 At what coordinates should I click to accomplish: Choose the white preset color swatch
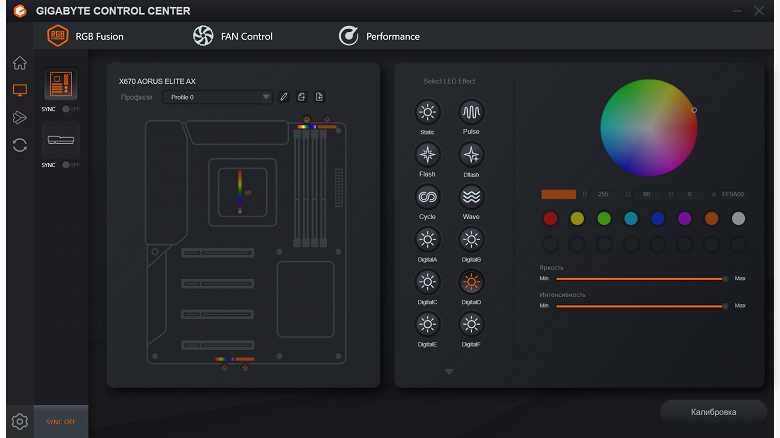[x=738, y=218]
